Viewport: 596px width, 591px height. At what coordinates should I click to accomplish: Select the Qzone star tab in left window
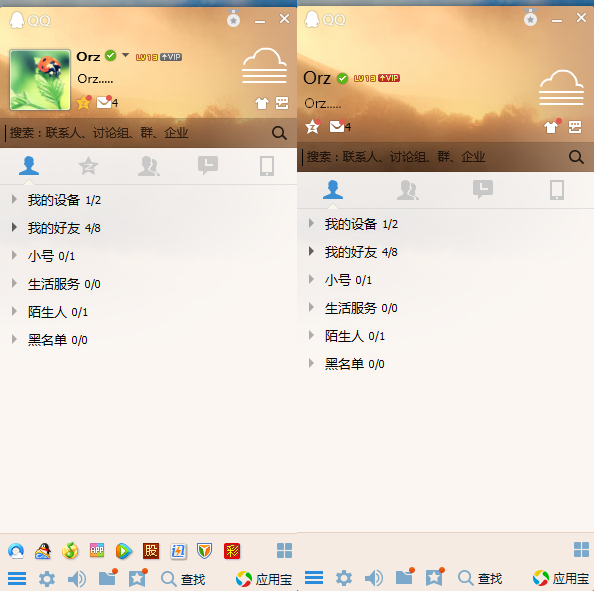pos(88,166)
